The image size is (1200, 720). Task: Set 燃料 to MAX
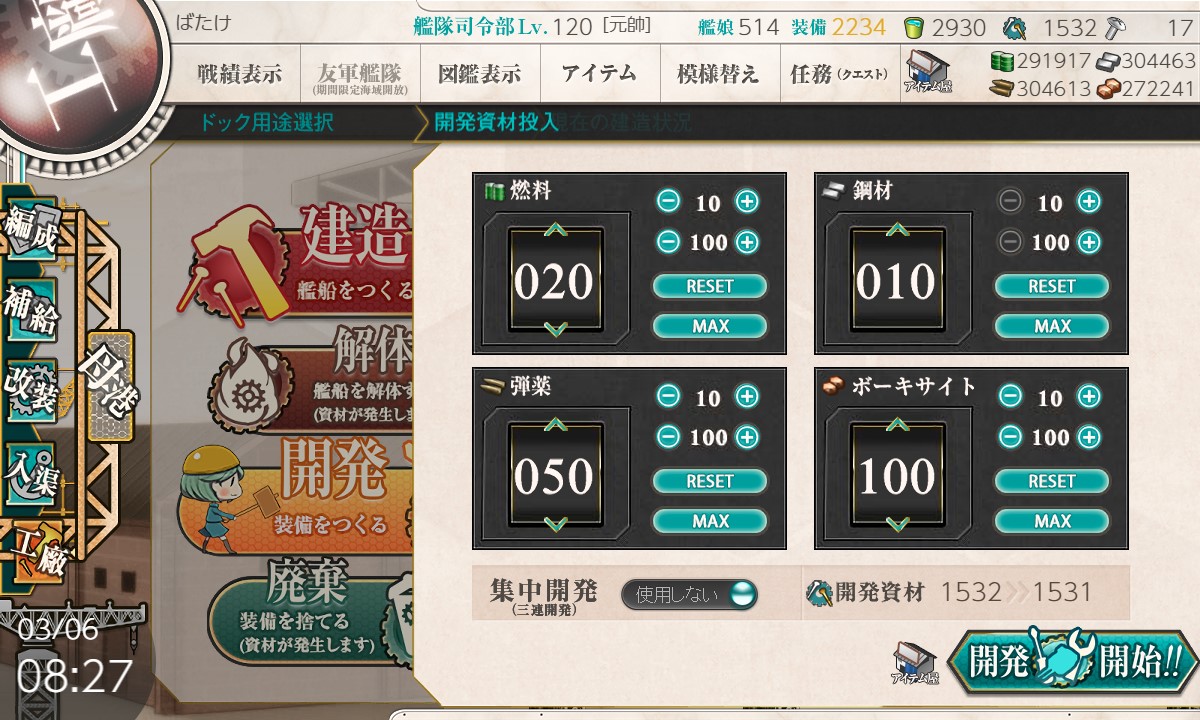[x=710, y=326]
